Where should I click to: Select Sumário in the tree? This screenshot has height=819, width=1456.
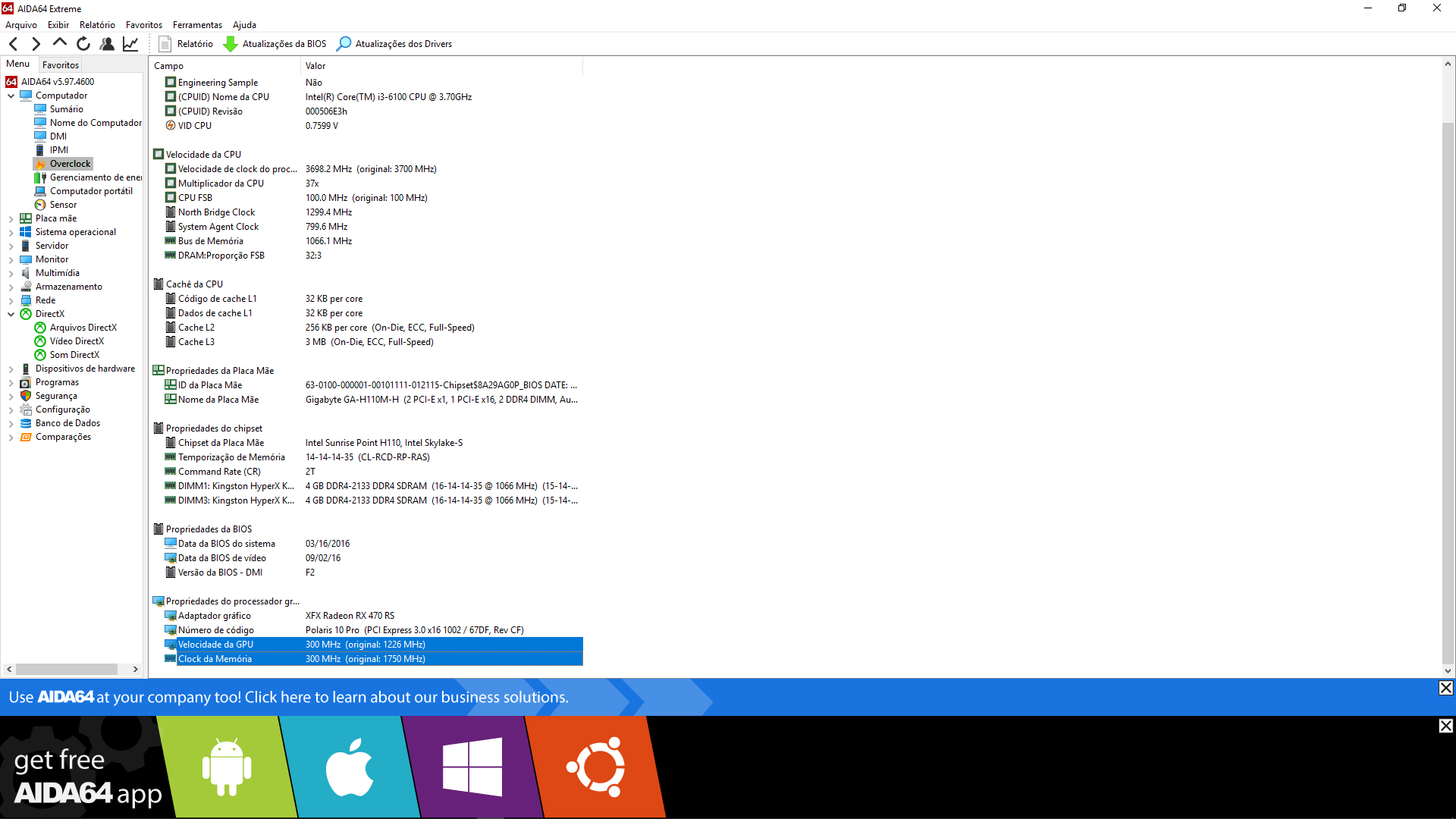coord(66,109)
